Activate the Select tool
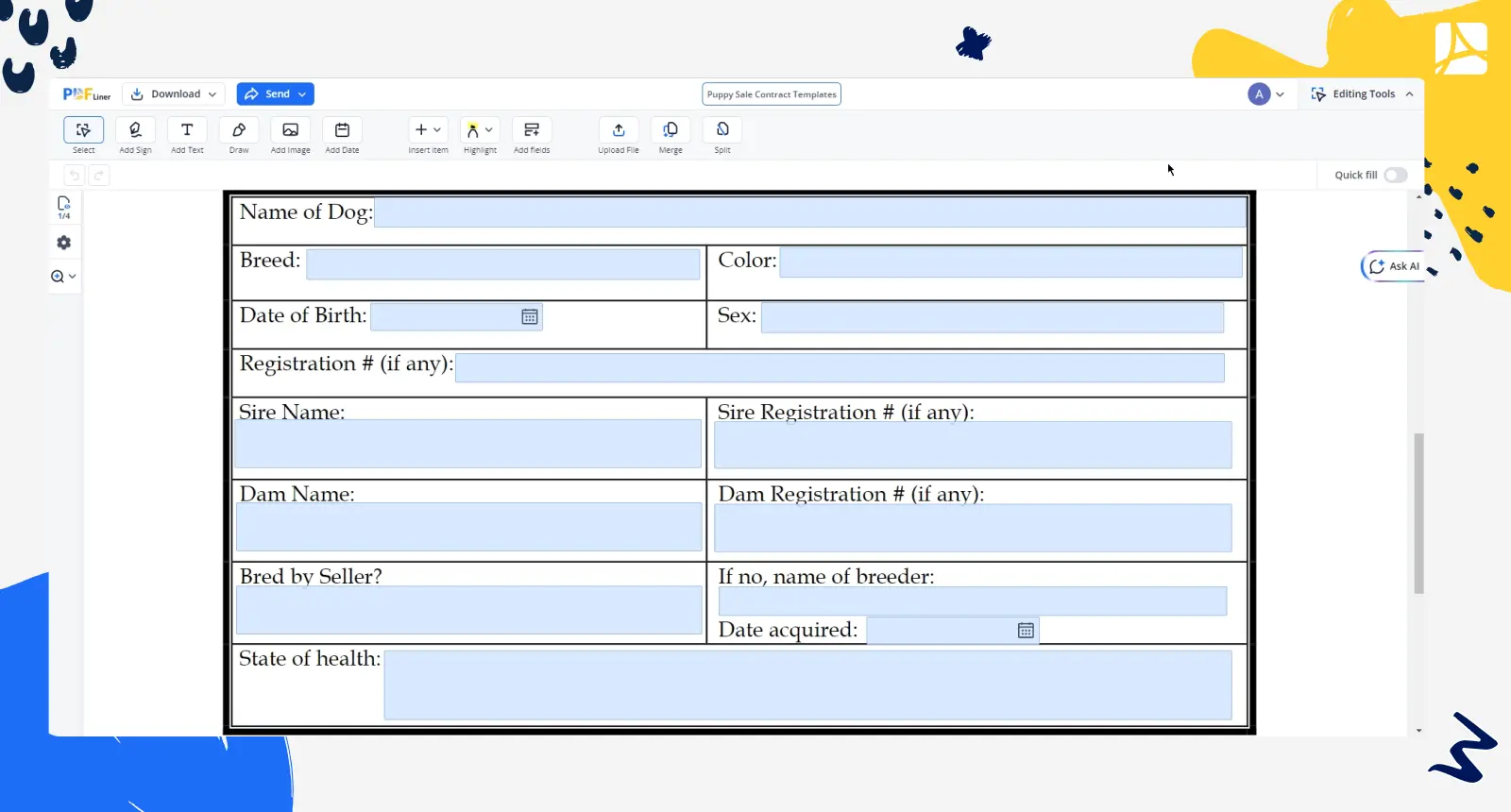Screen dimensions: 1511x812 (x=83, y=130)
